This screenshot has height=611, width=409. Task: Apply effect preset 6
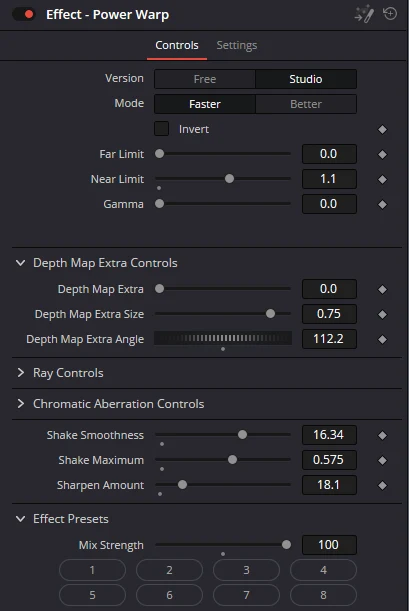[169, 595]
